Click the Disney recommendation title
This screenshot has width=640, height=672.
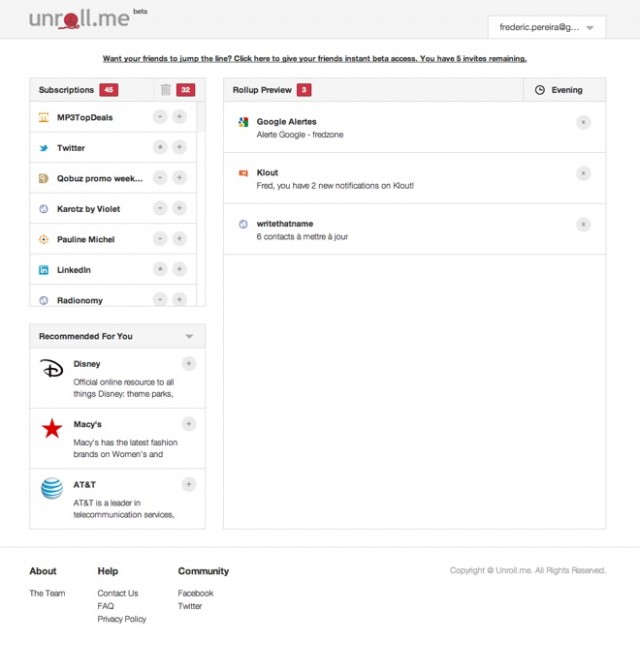point(87,364)
